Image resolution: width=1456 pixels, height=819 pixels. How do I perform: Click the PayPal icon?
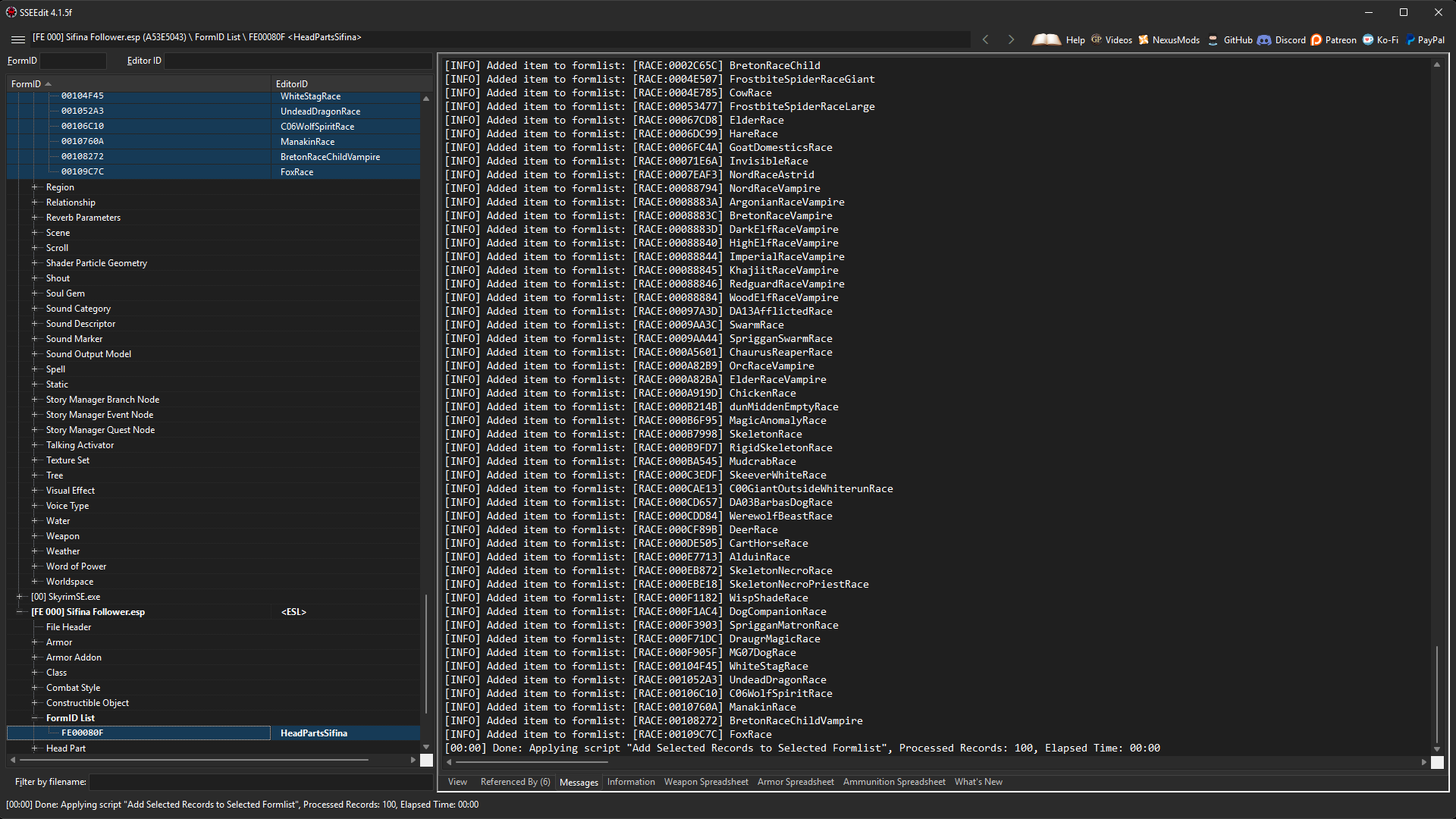[x=1410, y=39]
